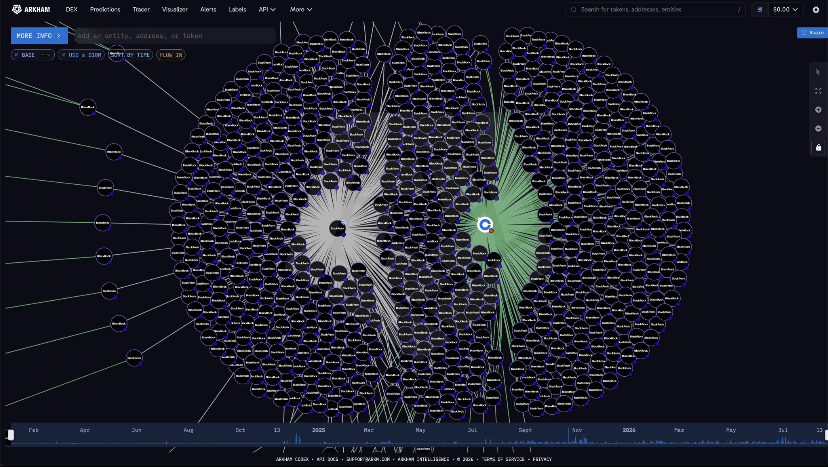Viewport: 828px width, 467px height.
Task: Zoom in on the graph
Action: coord(818,110)
